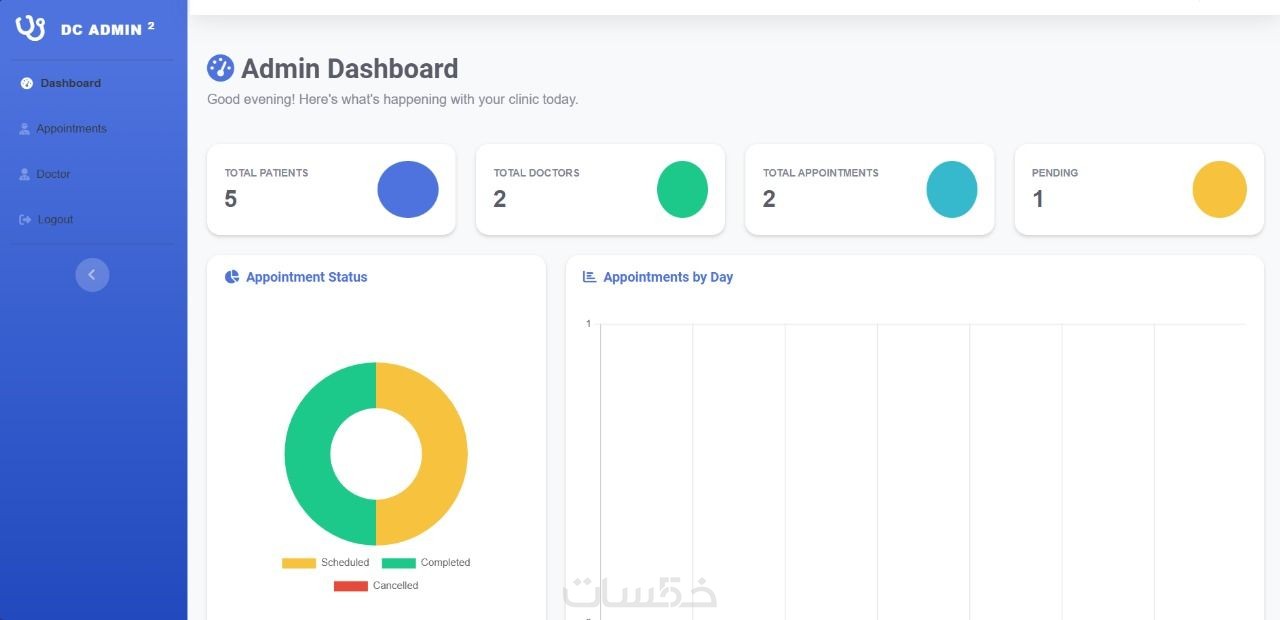
Task: Click the green Completed donut segment
Action: 305,454
